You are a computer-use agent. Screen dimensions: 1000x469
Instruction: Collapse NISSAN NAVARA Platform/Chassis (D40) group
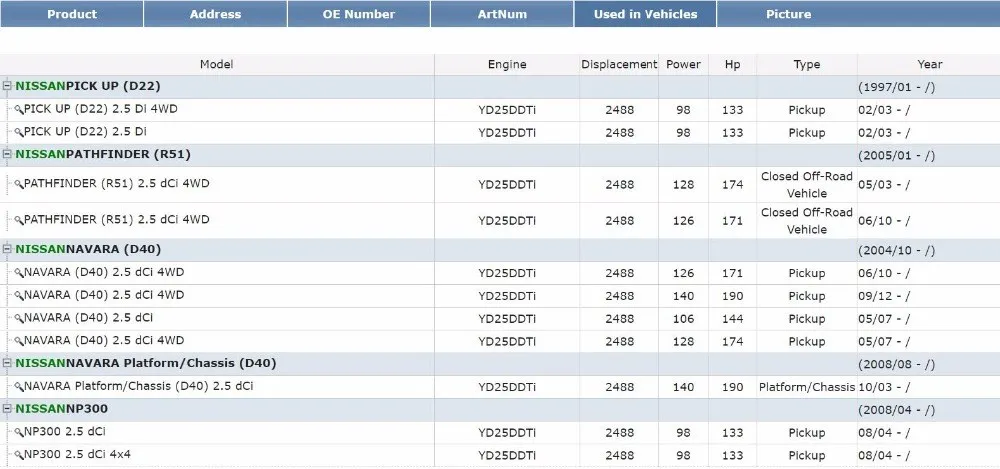(x=7, y=364)
